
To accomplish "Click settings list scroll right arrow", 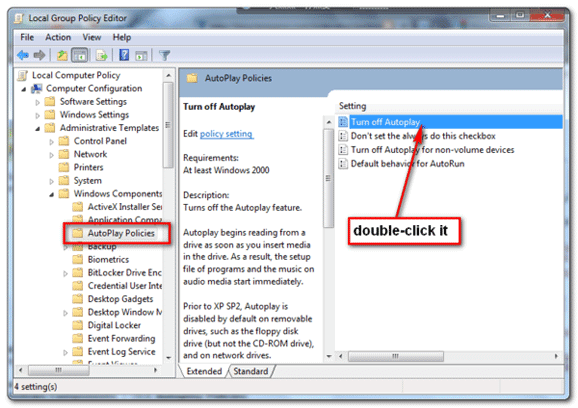I will coord(556,356).
